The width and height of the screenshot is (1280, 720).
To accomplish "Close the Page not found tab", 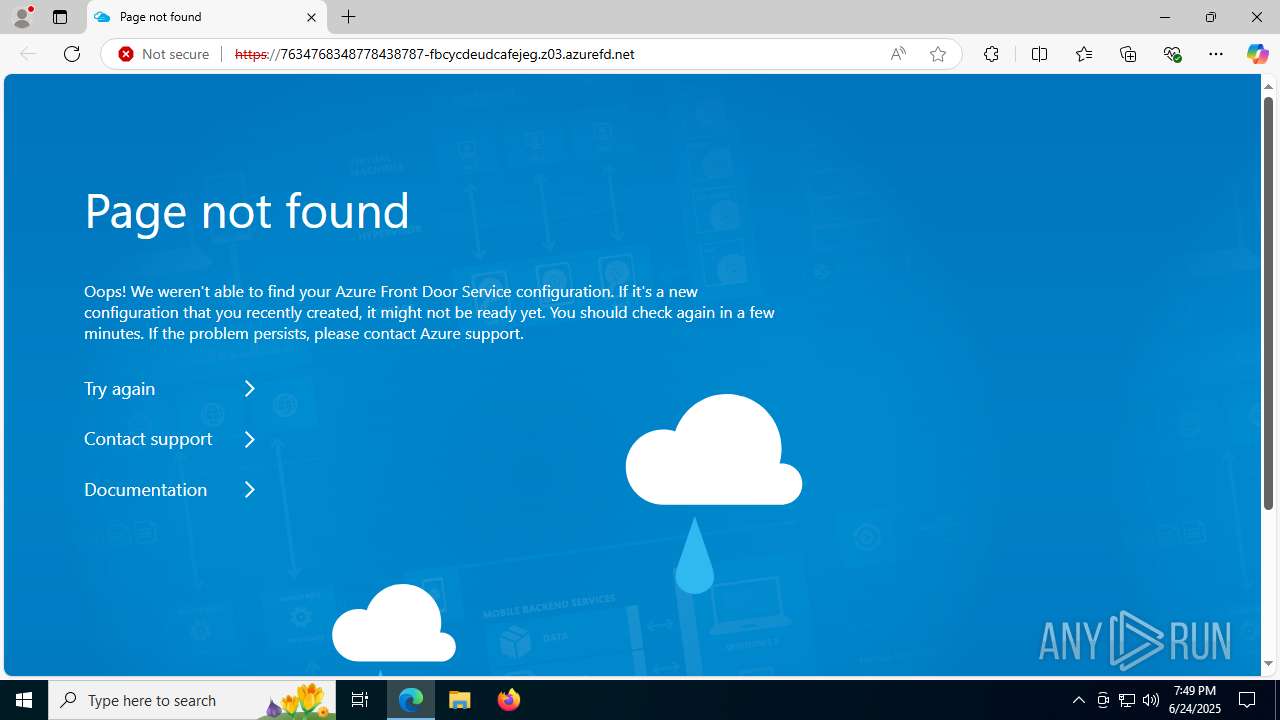I will pos(311,17).
